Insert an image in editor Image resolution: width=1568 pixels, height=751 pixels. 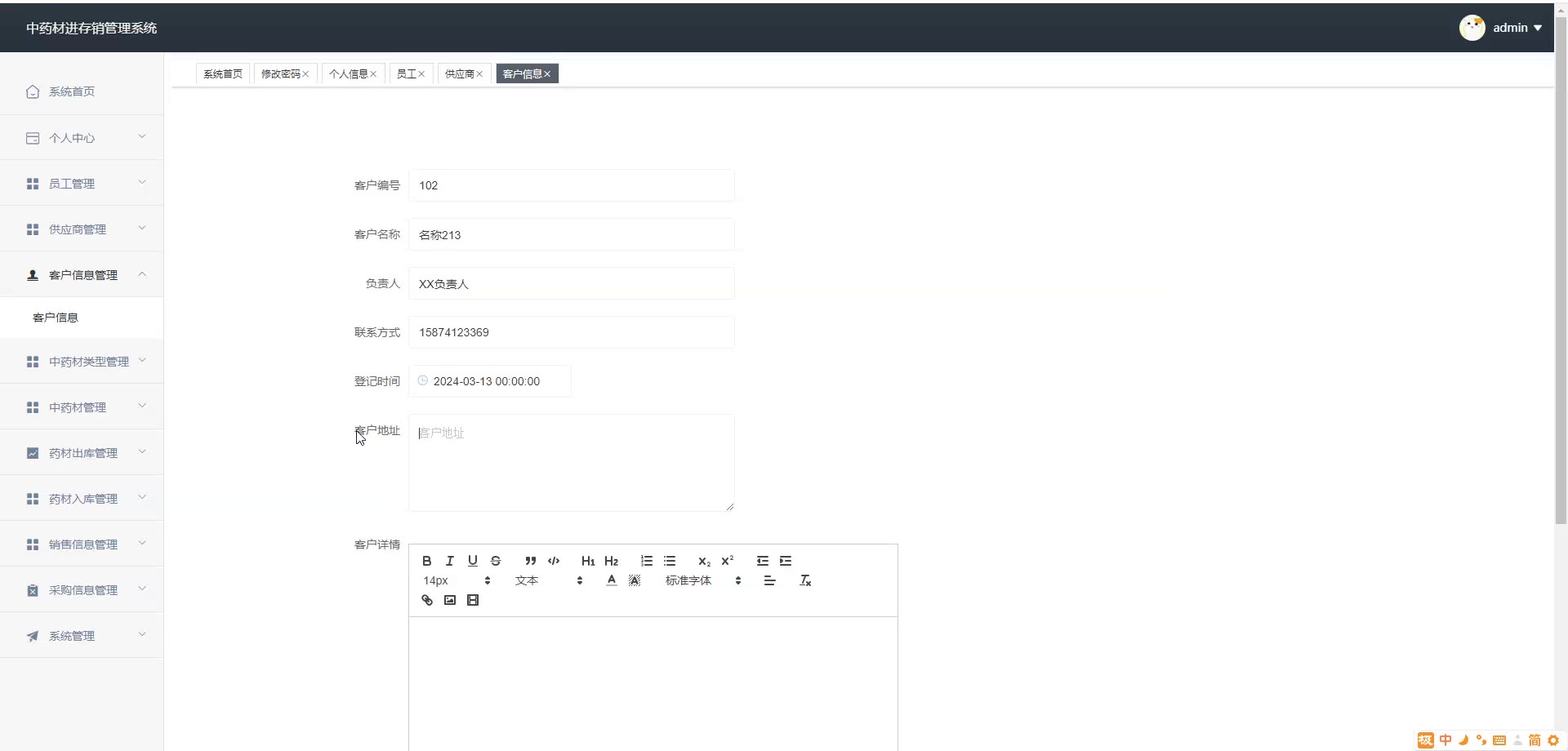[450, 600]
